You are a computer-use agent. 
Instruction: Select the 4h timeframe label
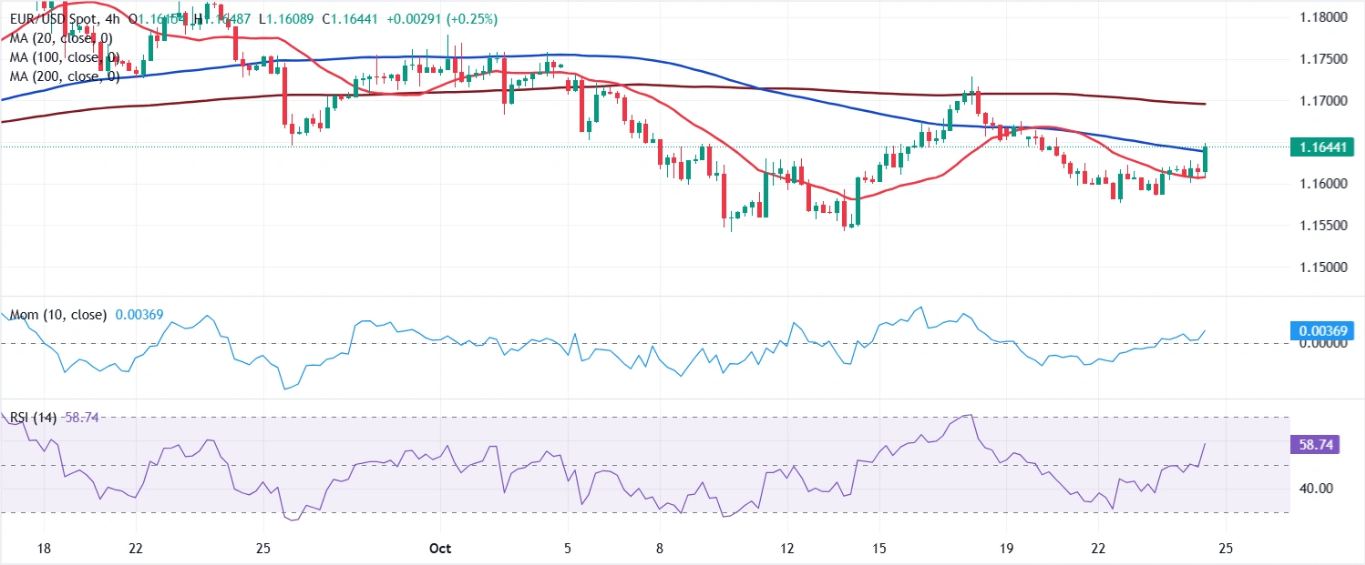click(x=114, y=20)
